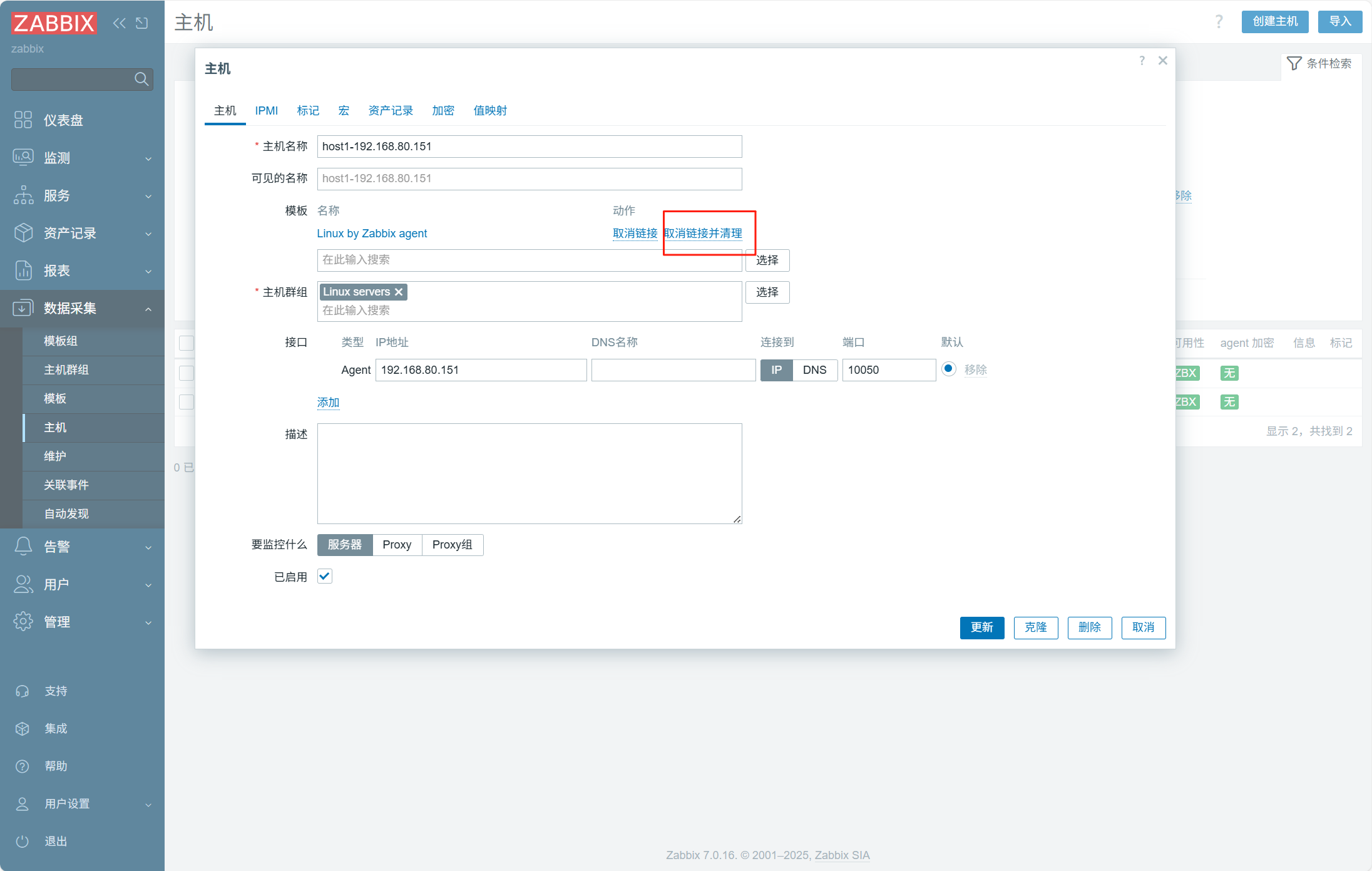Click 取消链接并清理 link

coord(703,233)
